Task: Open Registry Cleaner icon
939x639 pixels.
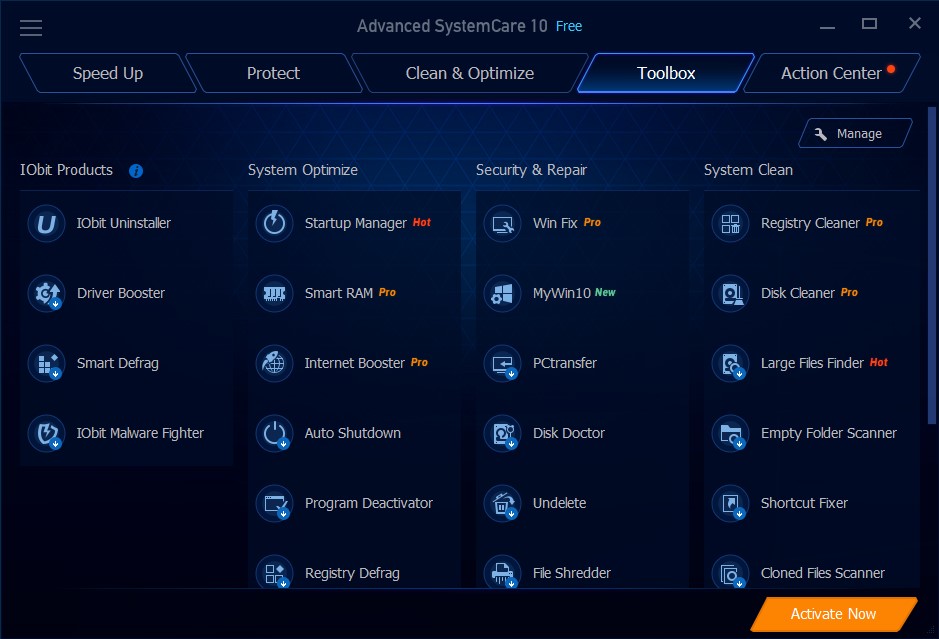Action: point(730,224)
